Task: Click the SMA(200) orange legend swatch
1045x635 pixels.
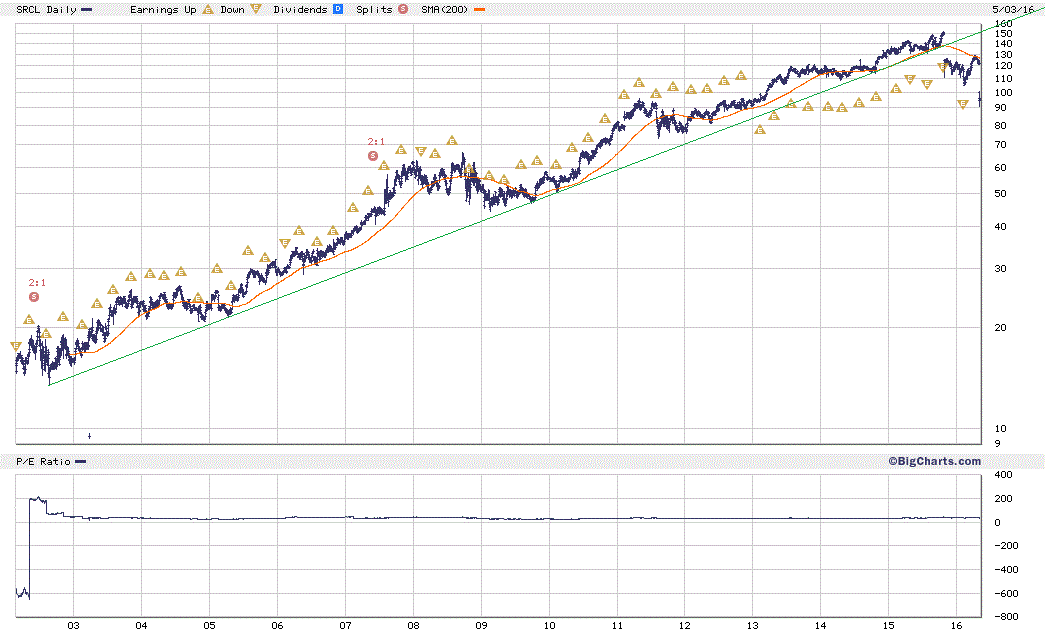Action: click(x=479, y=10)
